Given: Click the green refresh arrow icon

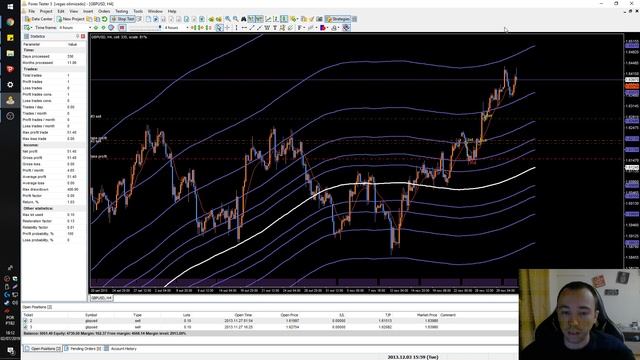Looking at the screenshot, I should (x=104, y=19).
